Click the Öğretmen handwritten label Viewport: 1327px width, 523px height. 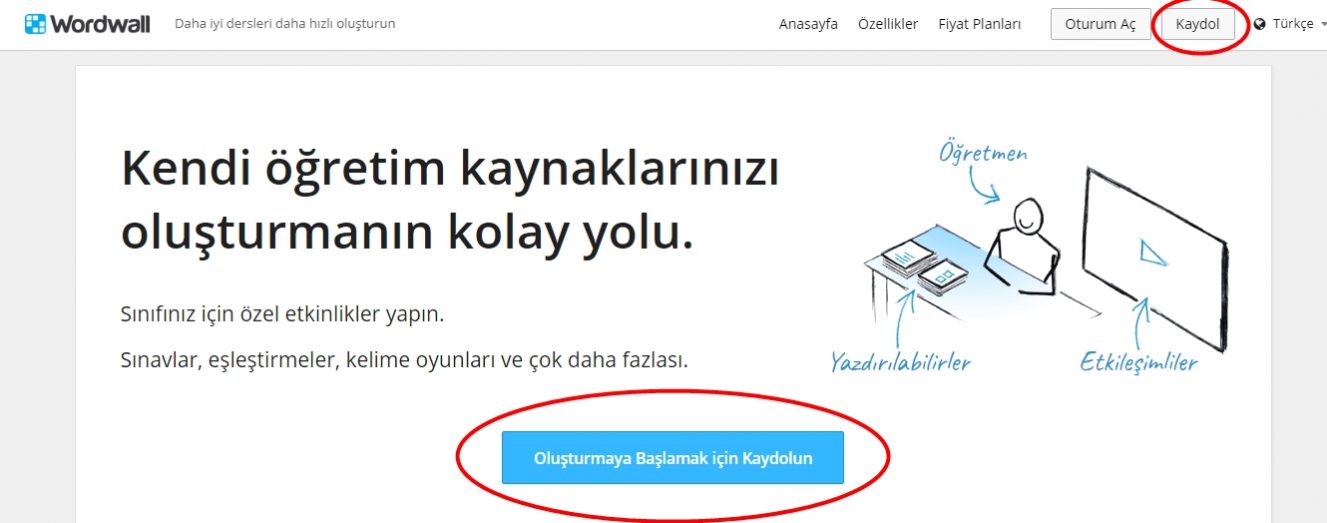[983, 154]
